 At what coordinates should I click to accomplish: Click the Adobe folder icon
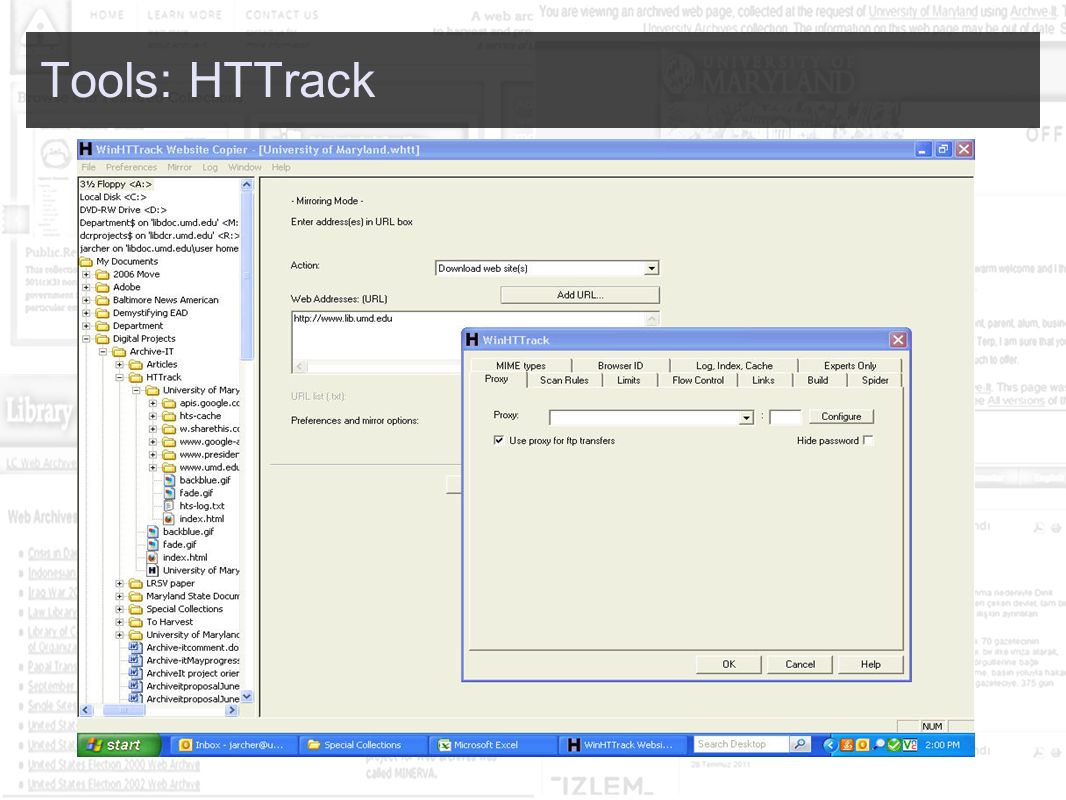point(102,288)
